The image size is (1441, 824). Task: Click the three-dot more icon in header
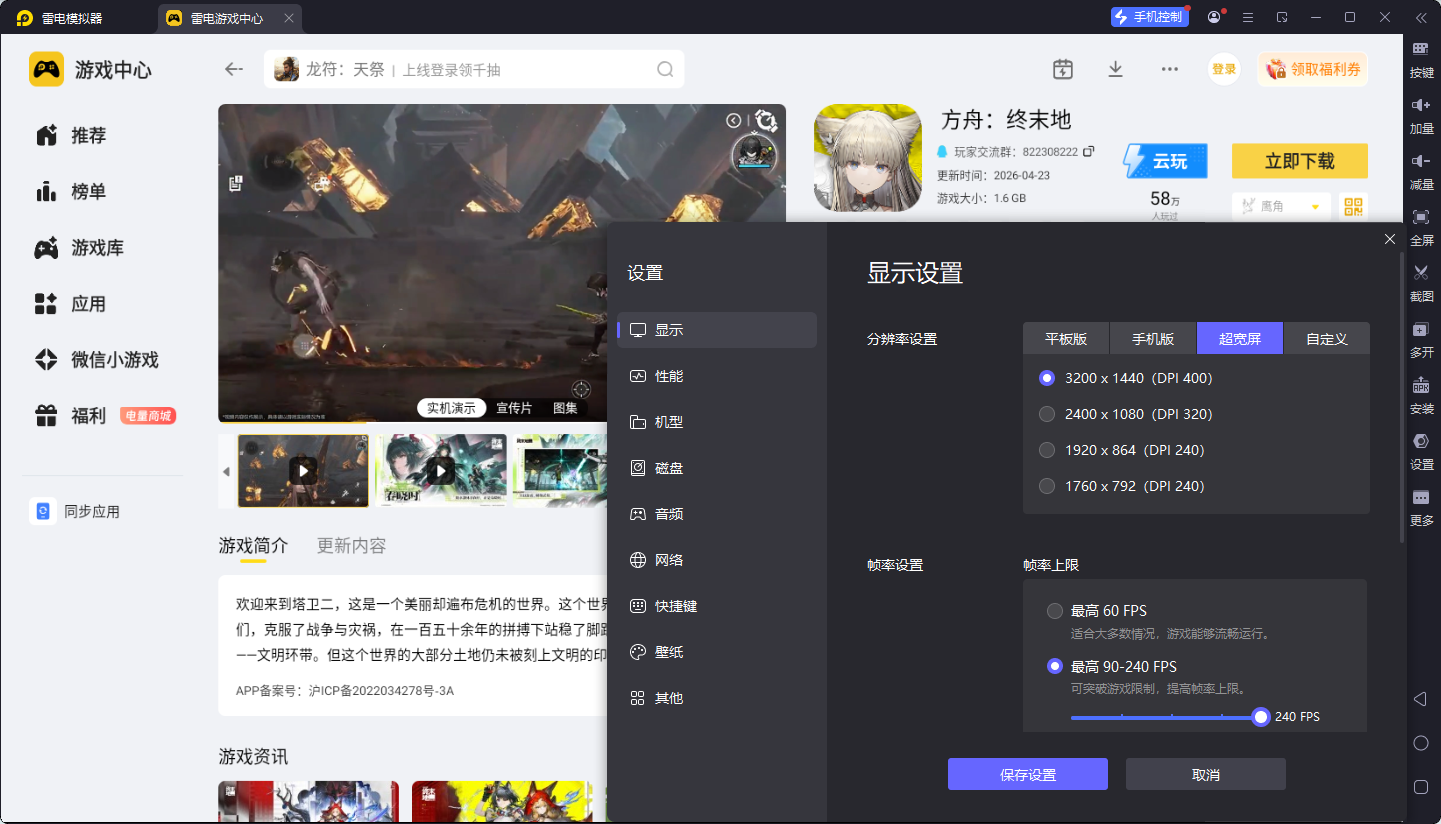[1170, 69]
